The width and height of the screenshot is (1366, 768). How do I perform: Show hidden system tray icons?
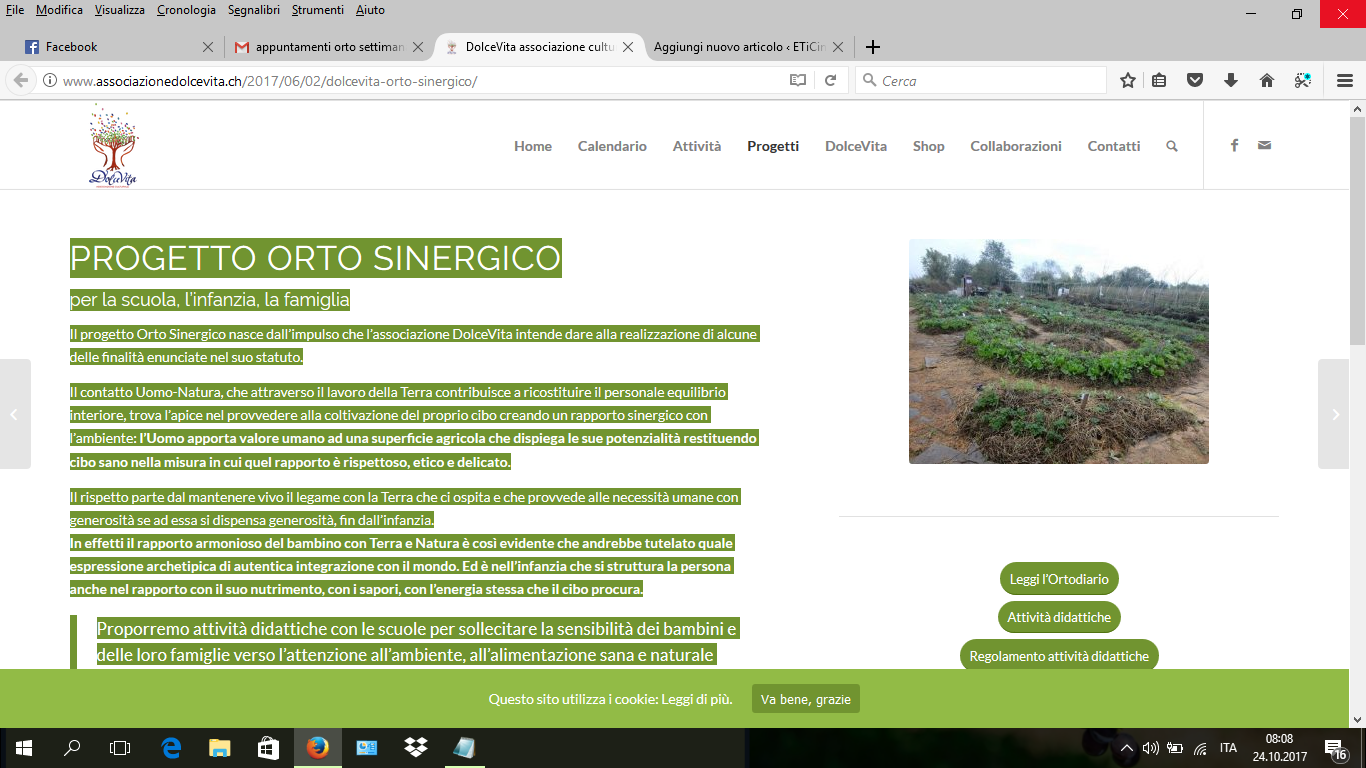pos(1126,748)
